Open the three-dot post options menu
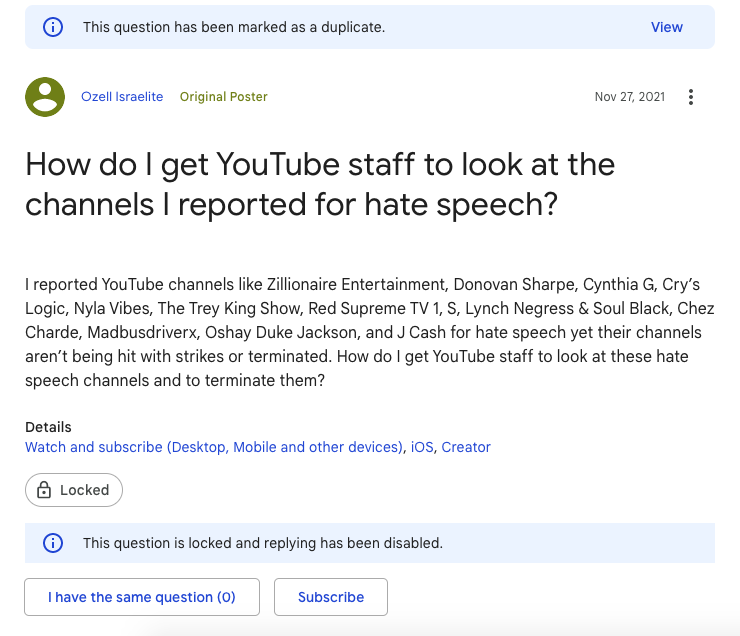Viewport: 740px width, 636px height. [690, 97]
